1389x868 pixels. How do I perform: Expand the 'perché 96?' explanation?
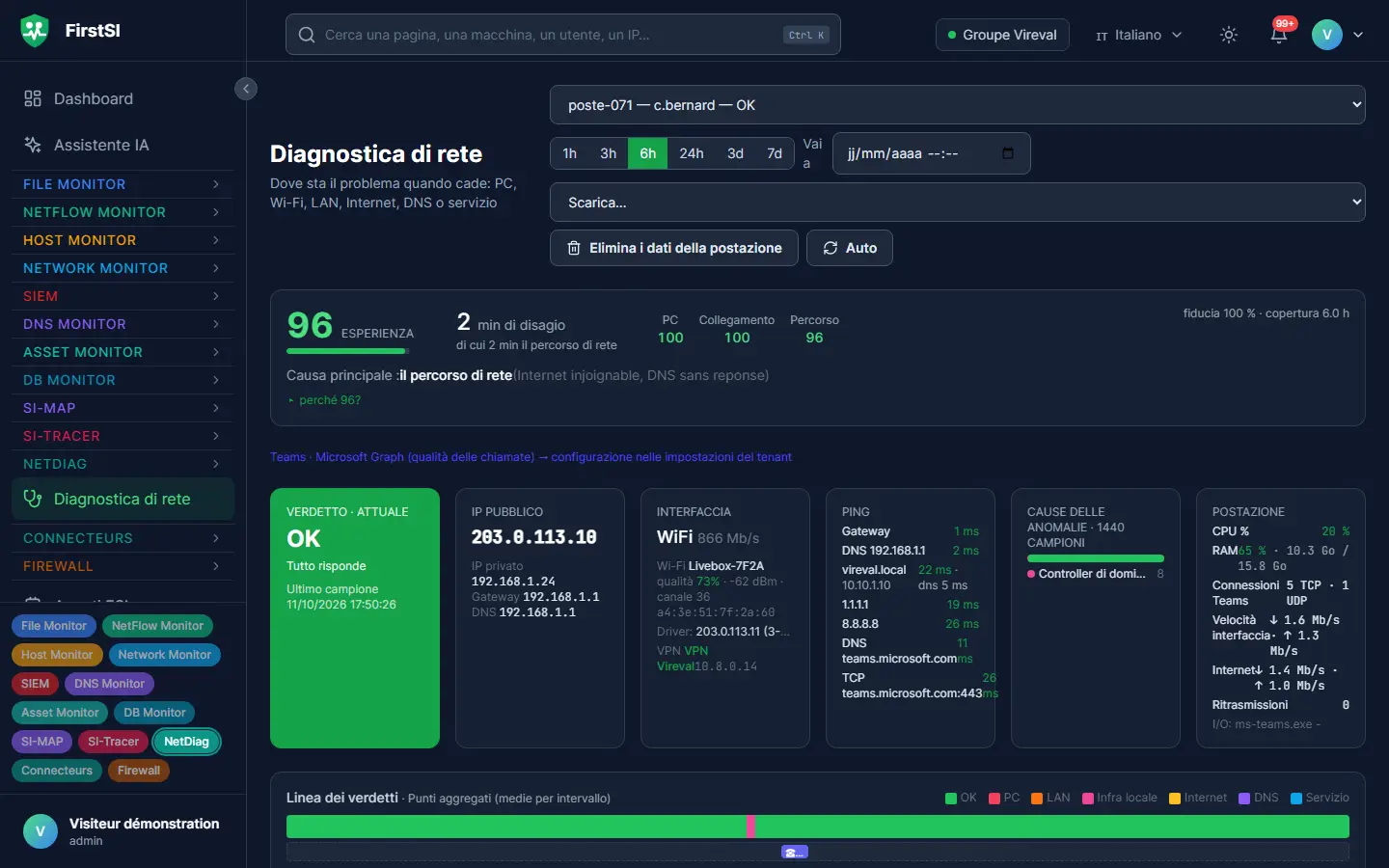[x=325, y=400]
